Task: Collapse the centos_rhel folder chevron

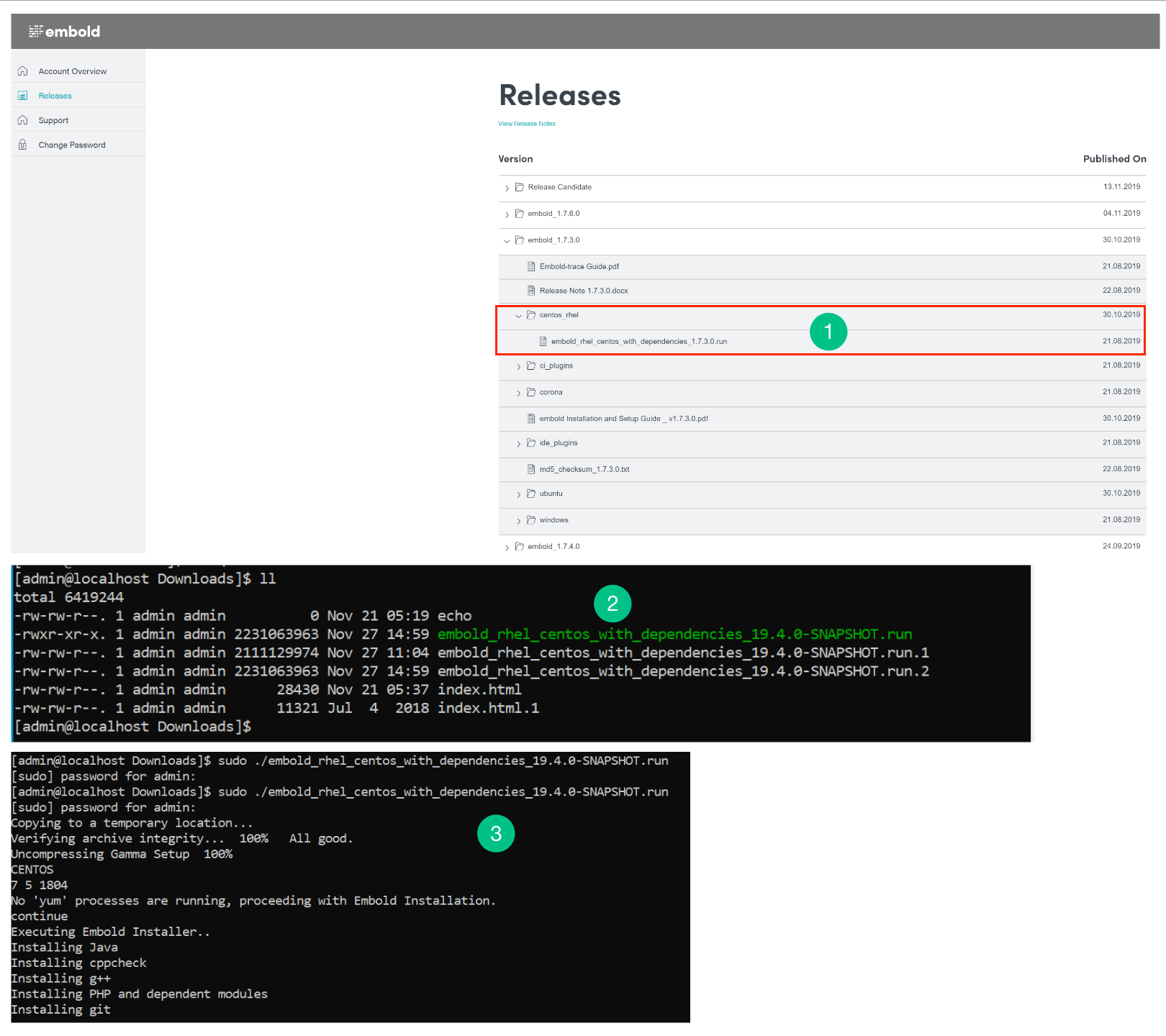Action: pyautogui.click(x=518, y=316)
